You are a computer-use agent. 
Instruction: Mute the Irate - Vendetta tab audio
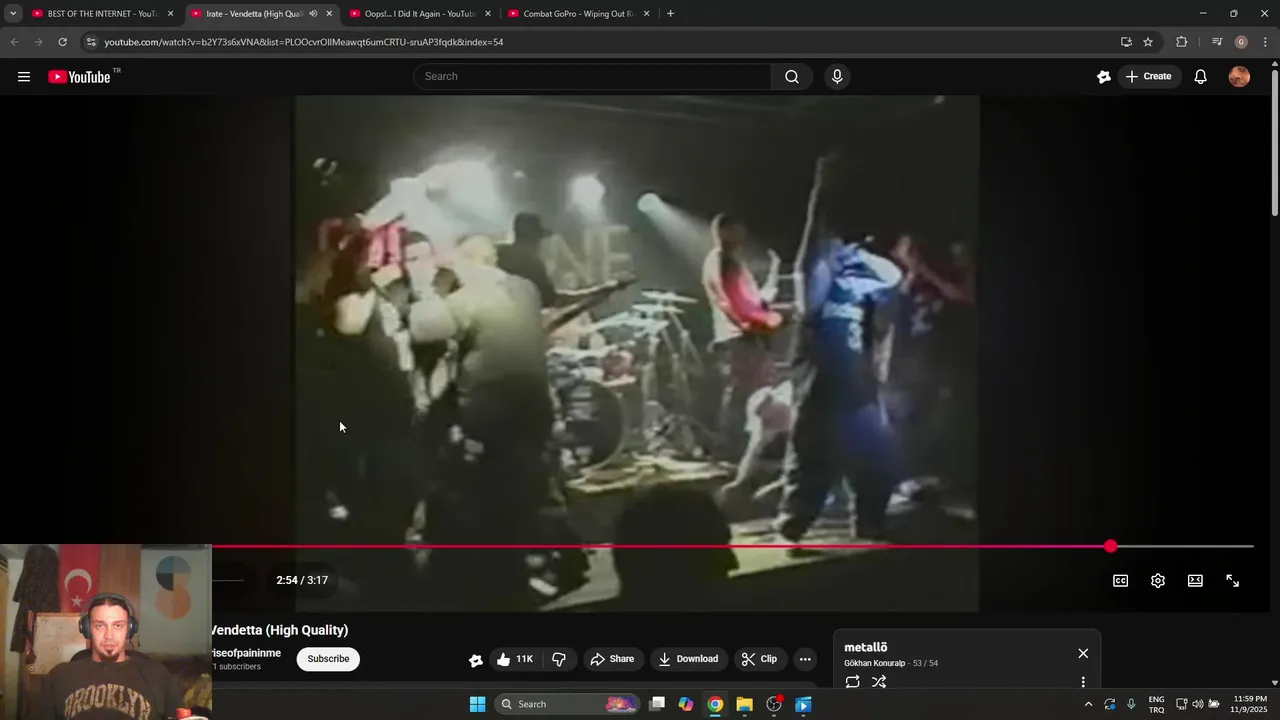313,14
